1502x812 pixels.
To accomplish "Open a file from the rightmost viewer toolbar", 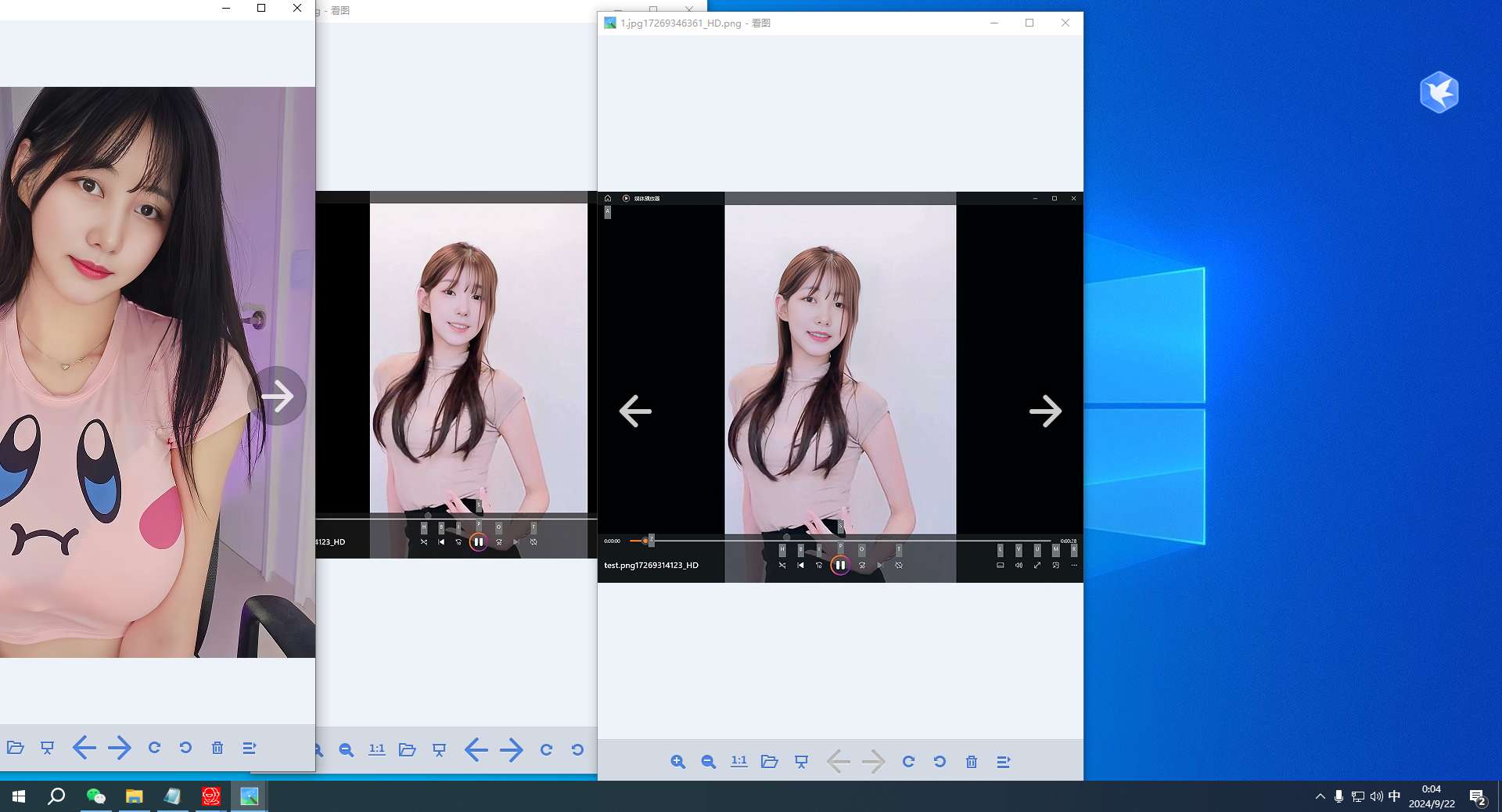I will pyautogui.click(x=769, y=761).
